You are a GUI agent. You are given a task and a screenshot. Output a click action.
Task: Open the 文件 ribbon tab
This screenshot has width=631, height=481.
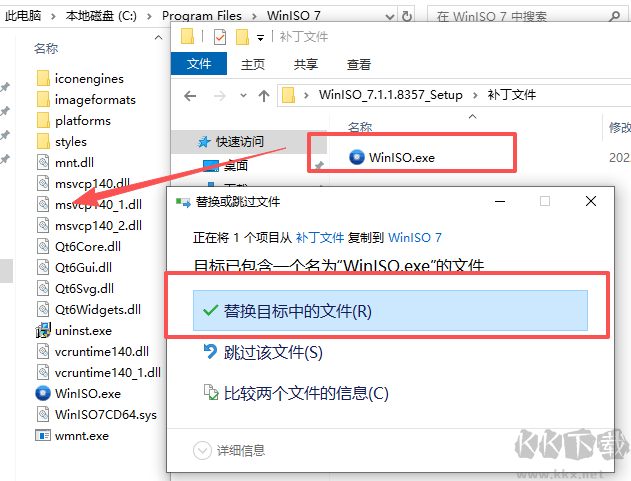(199, 64)
